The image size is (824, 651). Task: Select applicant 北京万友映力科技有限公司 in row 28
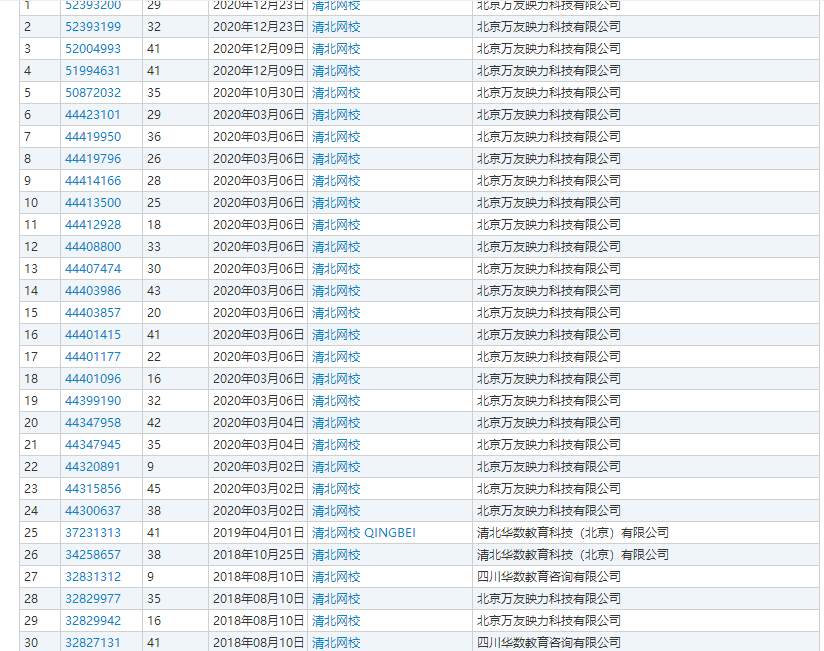549,599
